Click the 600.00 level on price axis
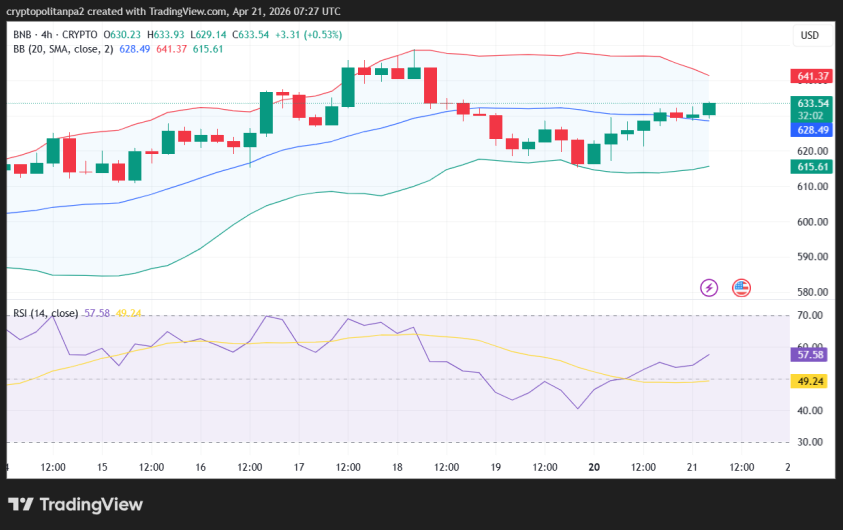Image resolution: width=843 pixels, height=530 pixels. (813, 222)
